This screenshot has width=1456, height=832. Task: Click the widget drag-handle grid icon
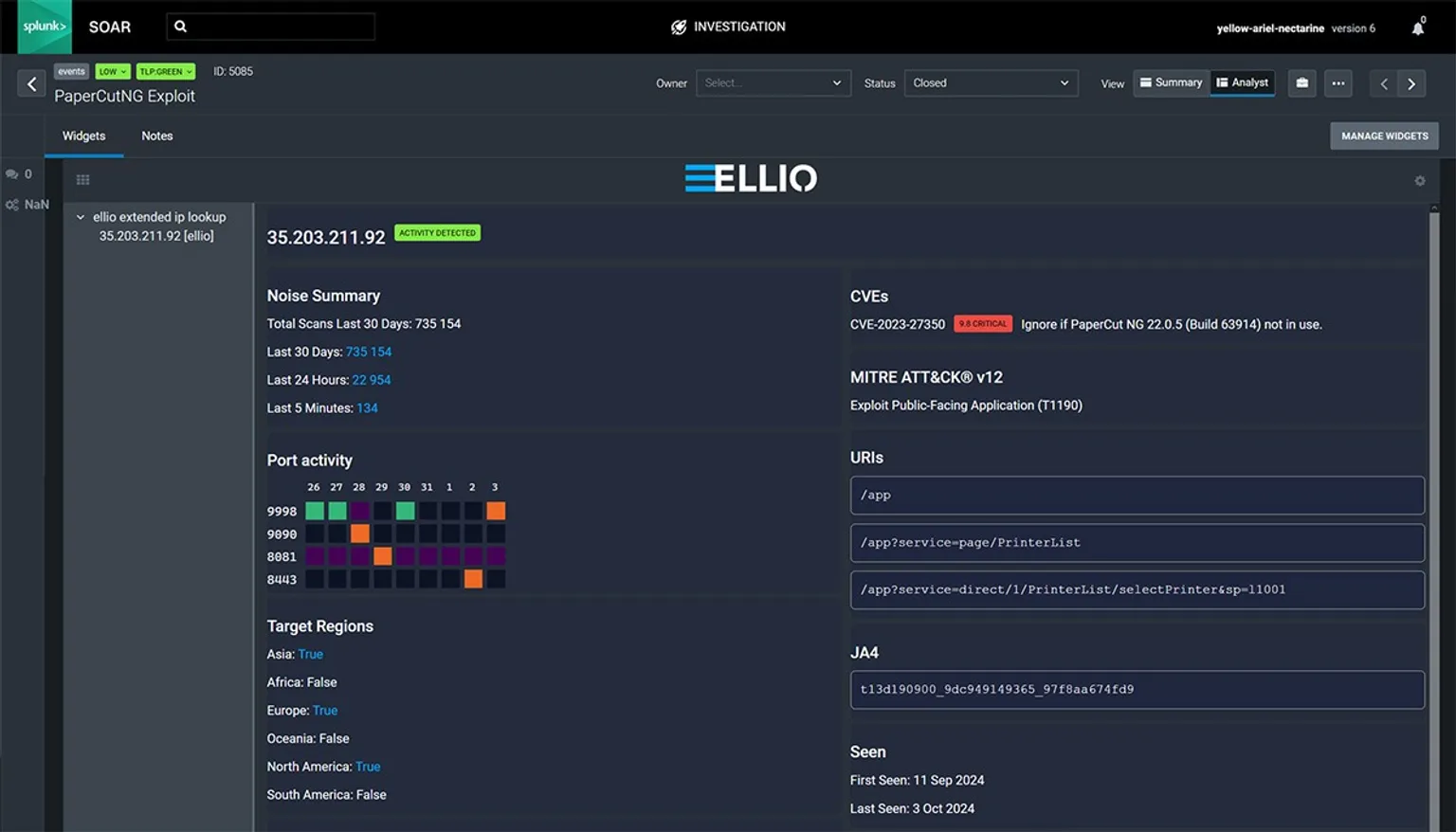[82, 179]
